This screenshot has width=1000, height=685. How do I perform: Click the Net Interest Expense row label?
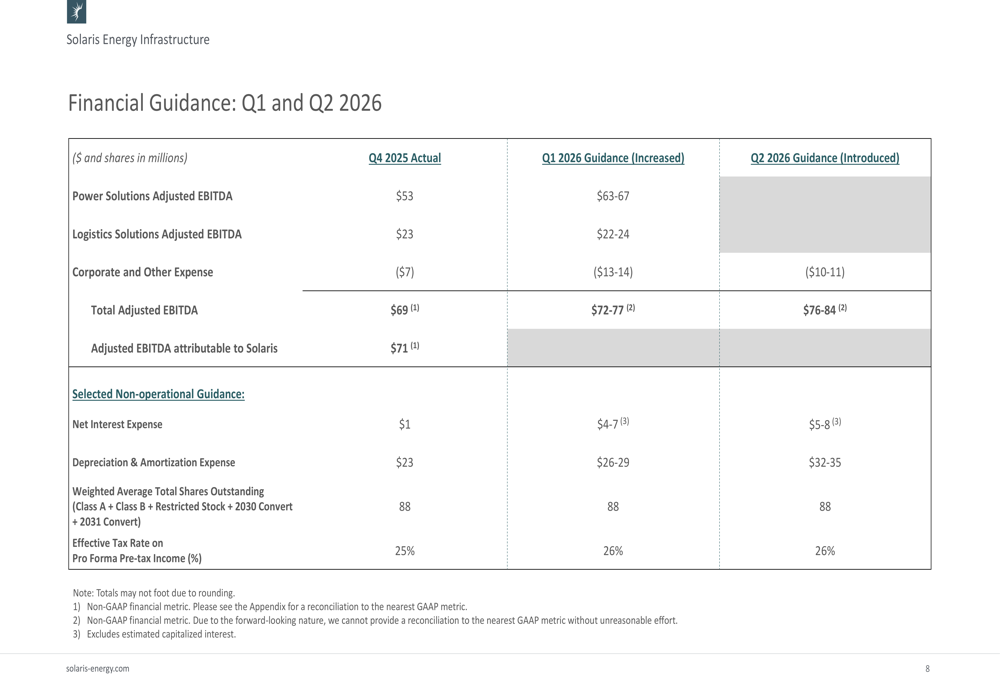coord(117,424)
